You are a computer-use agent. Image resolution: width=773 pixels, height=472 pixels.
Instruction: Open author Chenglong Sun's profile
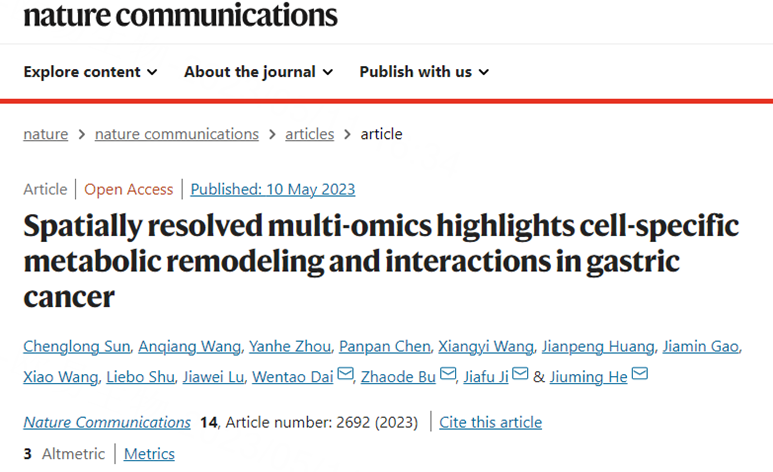coord(76,347)
